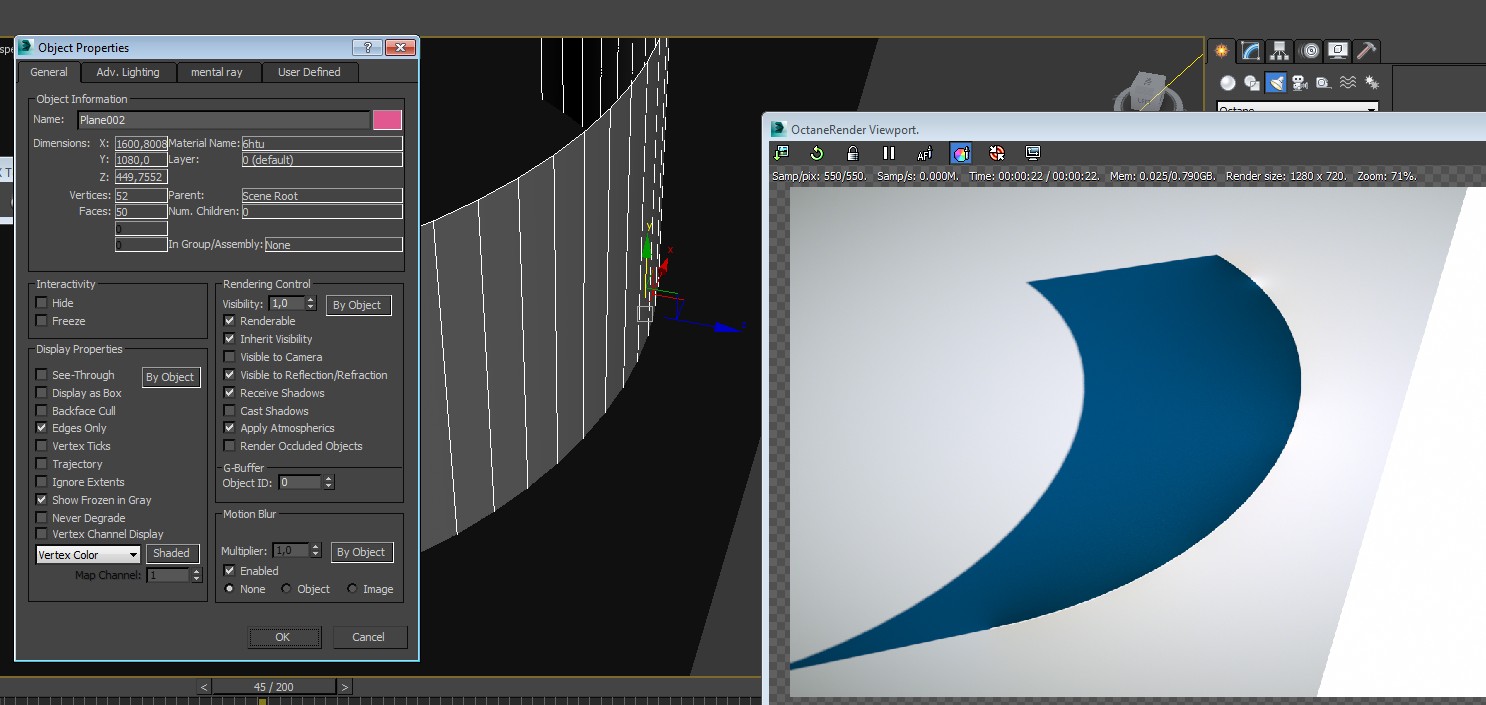This screenshot has height=705, width=1486.
Task: Click the 45 / 200 time slider
Action: (274, 687)
